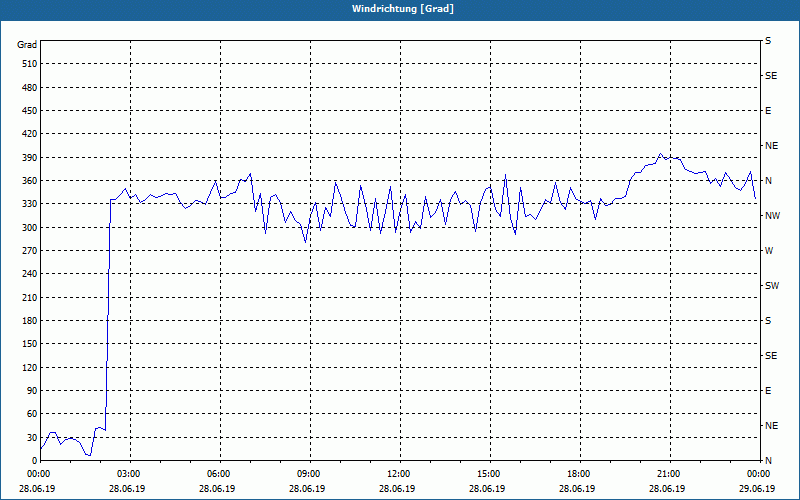
Task: Click the 28.06.19 date under 06:00
Action: click(x=217, y=488)
